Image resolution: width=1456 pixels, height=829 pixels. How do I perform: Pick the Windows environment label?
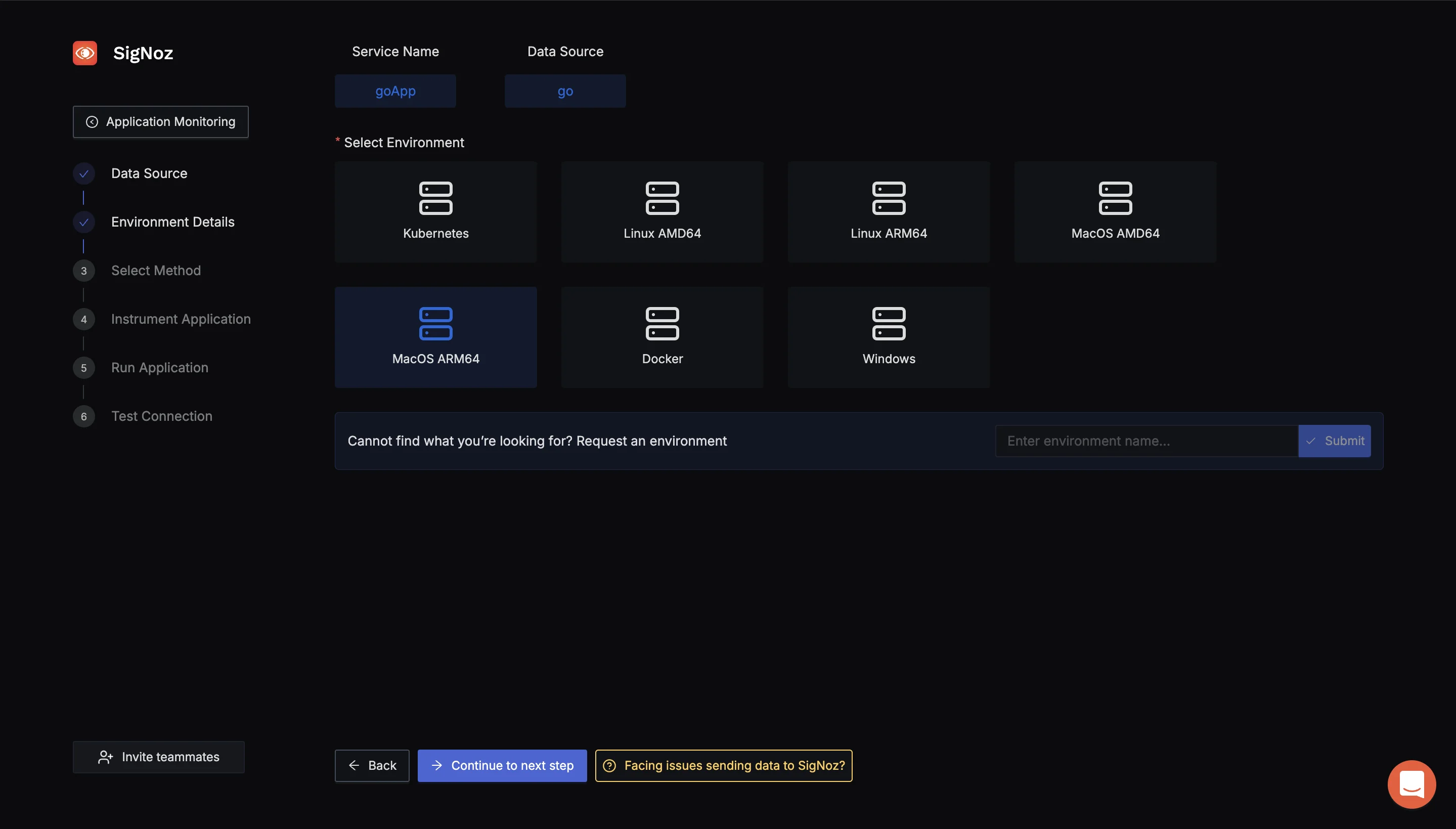click(x=889, y=359)
